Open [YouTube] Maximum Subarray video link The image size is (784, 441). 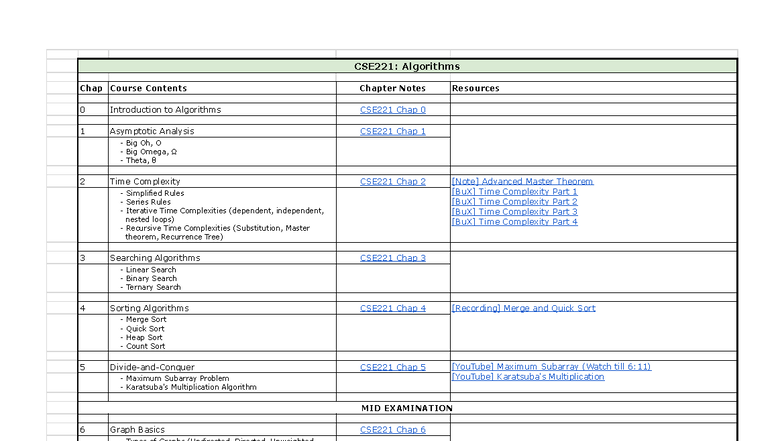tap(552, 366)
